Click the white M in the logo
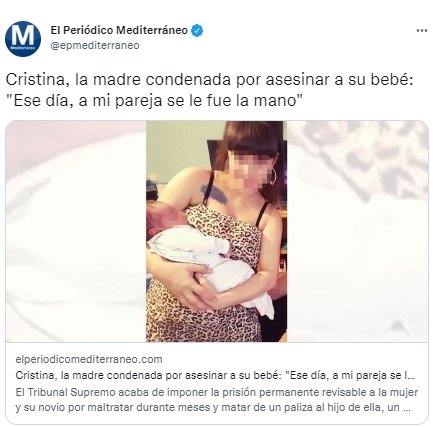The image size is (438, 427). tap(23, 36)
